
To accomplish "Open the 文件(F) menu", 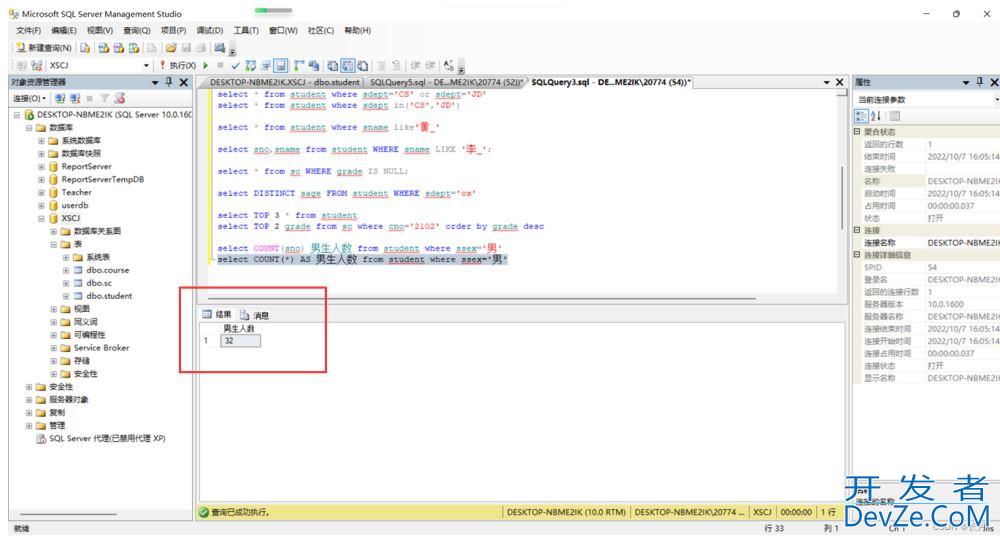I will [x=29, y=31].
